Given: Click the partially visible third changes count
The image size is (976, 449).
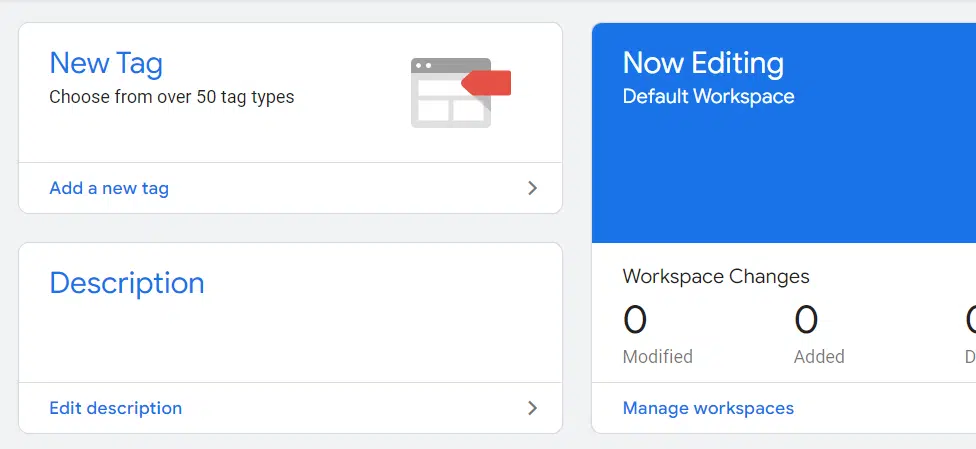Looking at the screenshot, I should click(970, 321).
